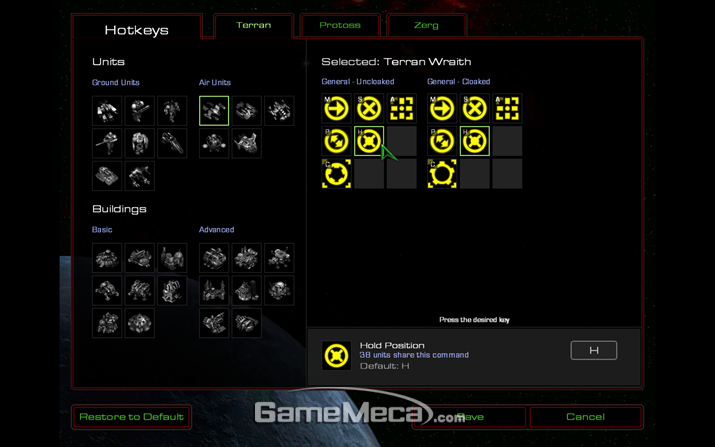Switch to the Terran tab
This screenshot has height=447, width=715.
(x=254, y=26)
